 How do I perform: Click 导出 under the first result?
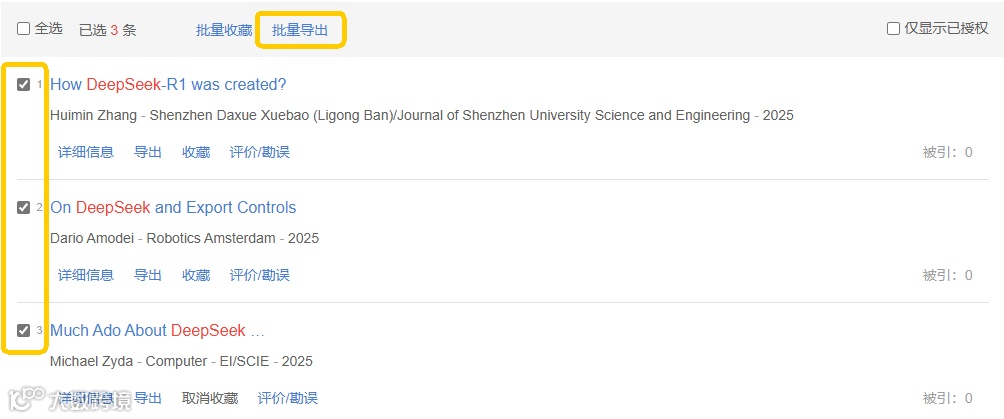click(148, 152)
